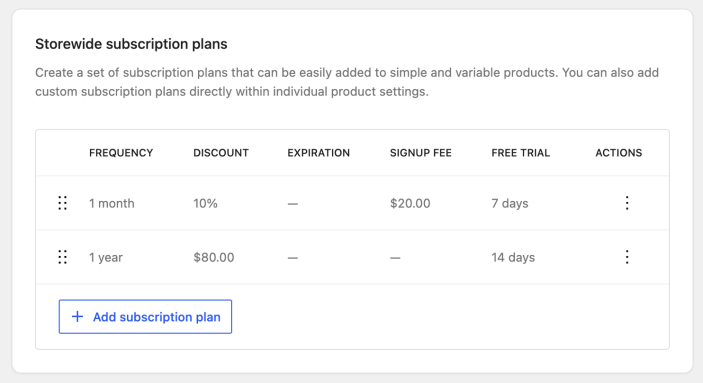Click Add subscription plan button
Viewport: 703px width, 383px height.
(145, 317)
